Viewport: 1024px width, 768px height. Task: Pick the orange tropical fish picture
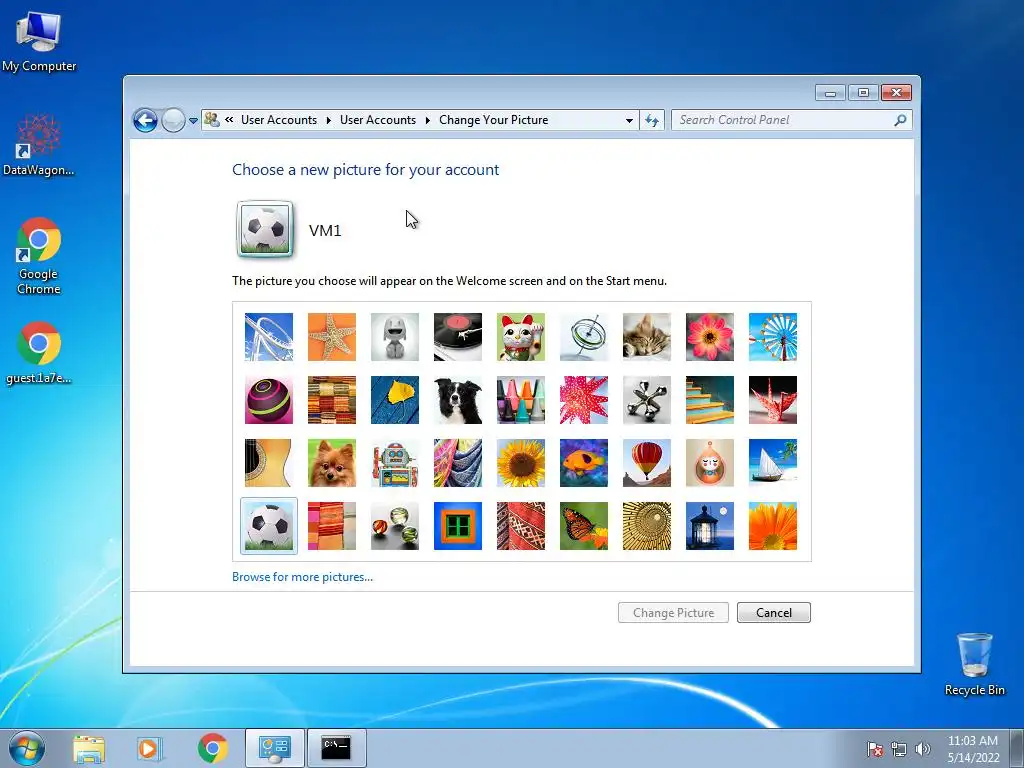click(x=584, y=463)
